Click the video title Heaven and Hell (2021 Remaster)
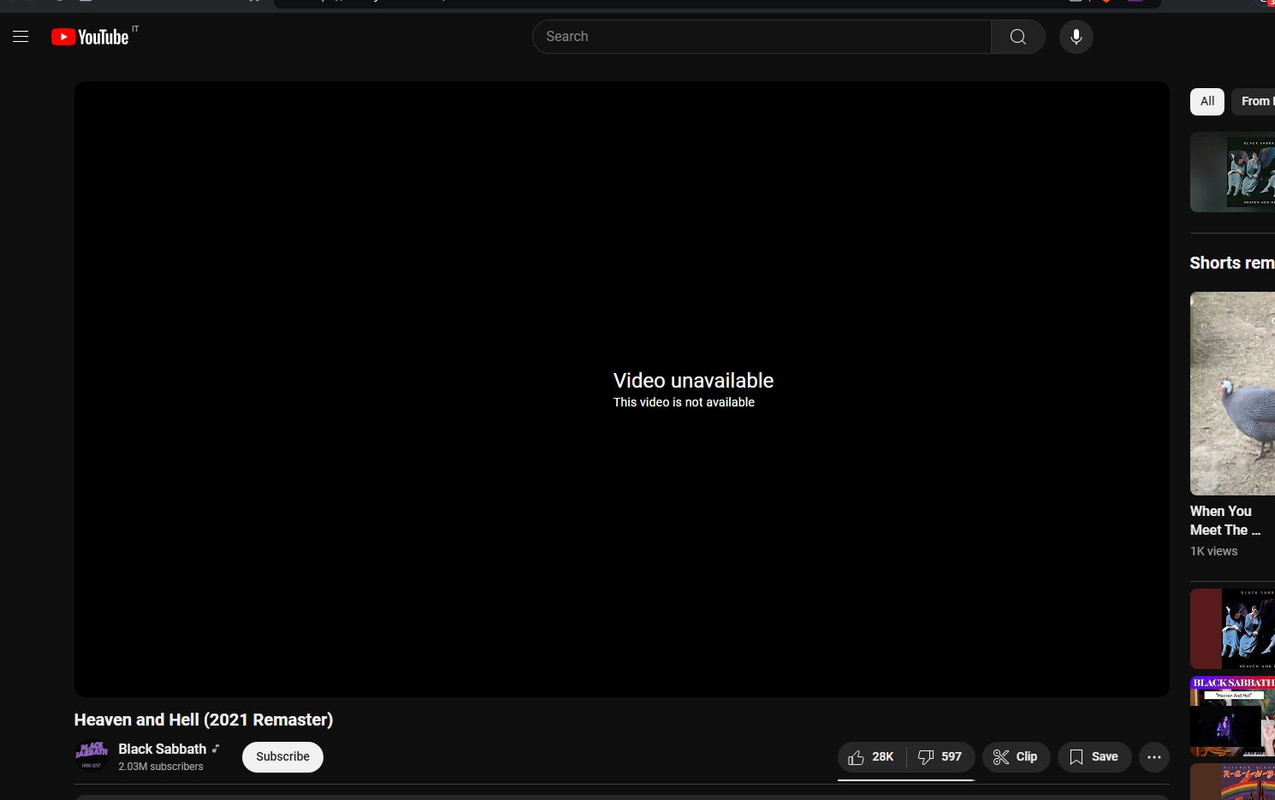The height and width of the screenshot is (800, 1275). pyautogui.click(x=203, y=720)
